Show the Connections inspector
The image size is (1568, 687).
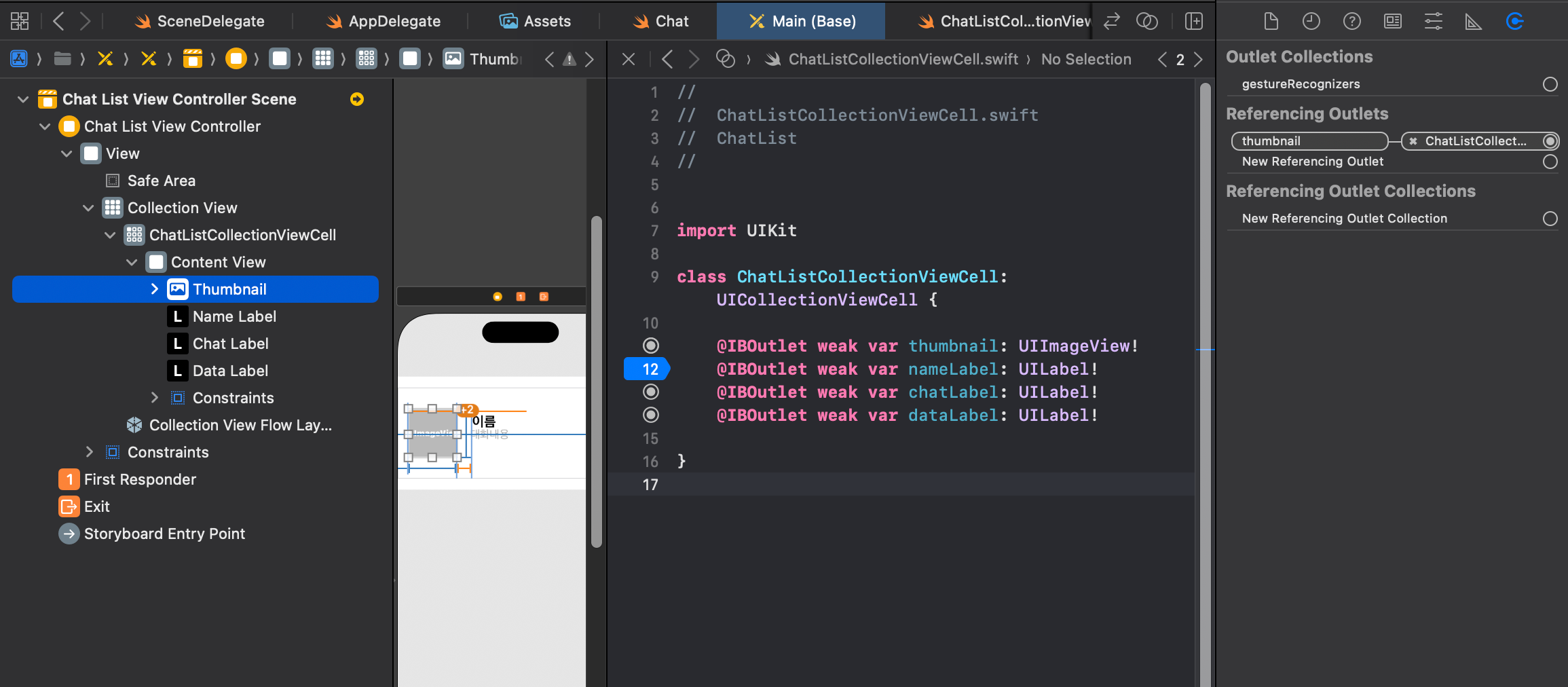(x=1515, y=21)
